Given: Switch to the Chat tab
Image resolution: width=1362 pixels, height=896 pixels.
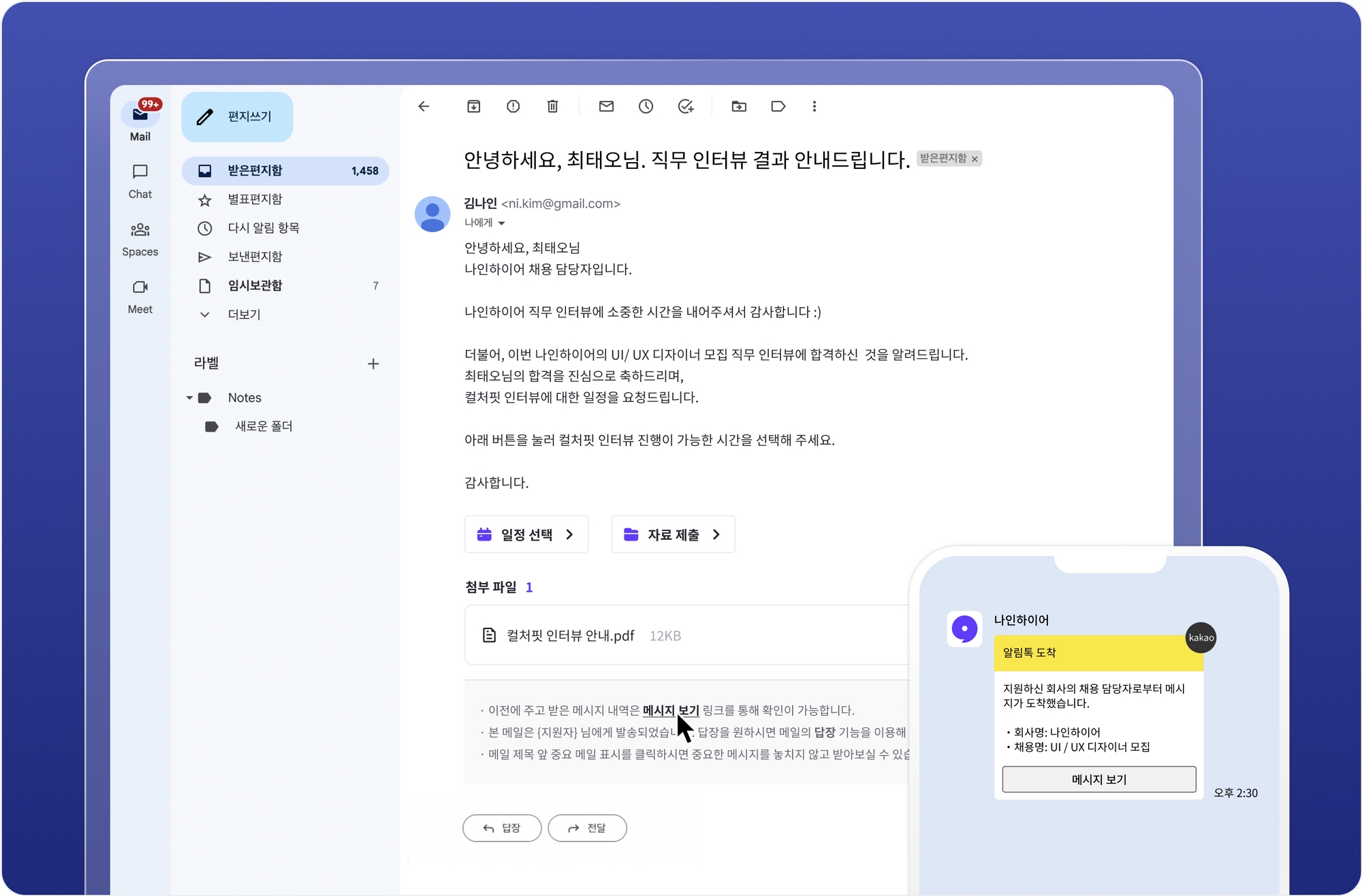Looking at the screenshot, I should point(140,180).
